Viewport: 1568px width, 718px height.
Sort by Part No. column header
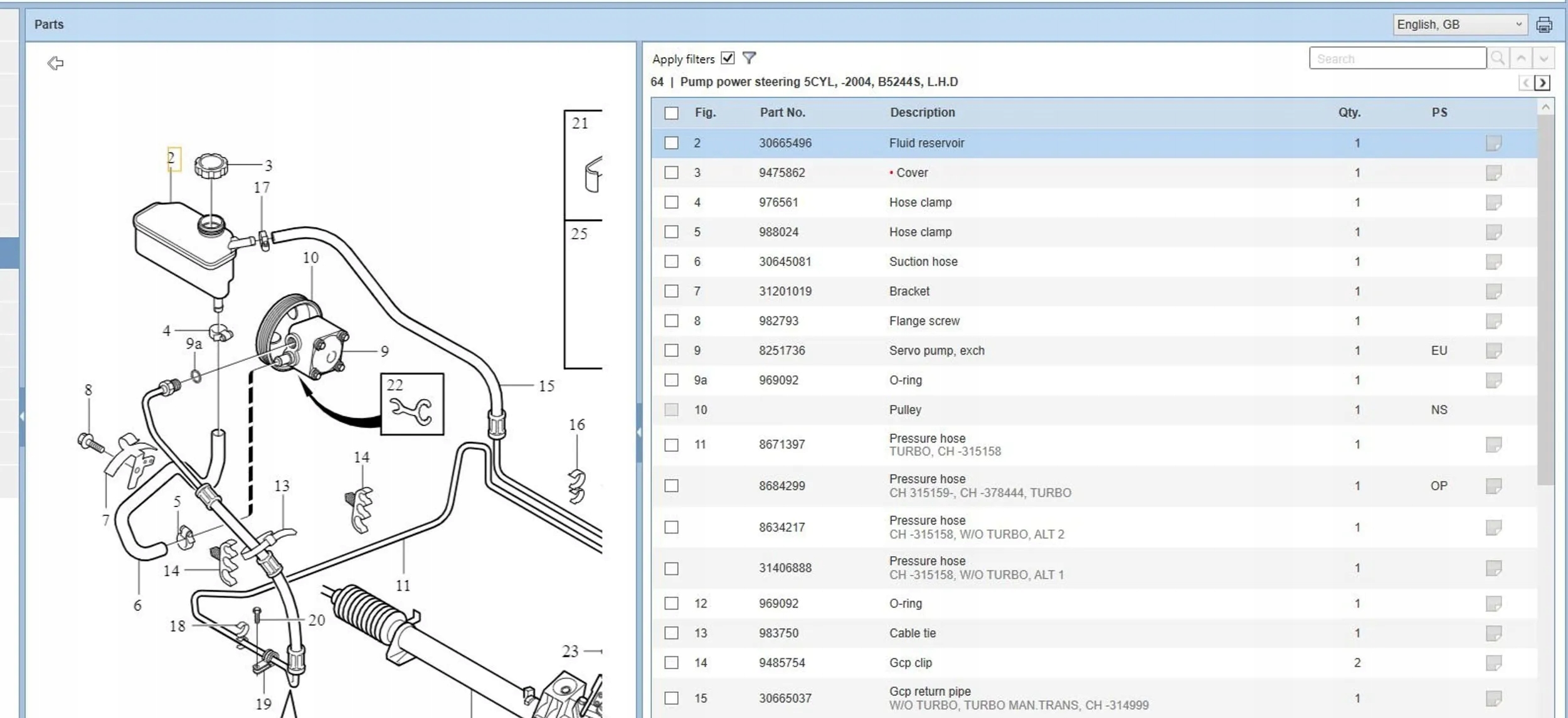tap(782, 112)
